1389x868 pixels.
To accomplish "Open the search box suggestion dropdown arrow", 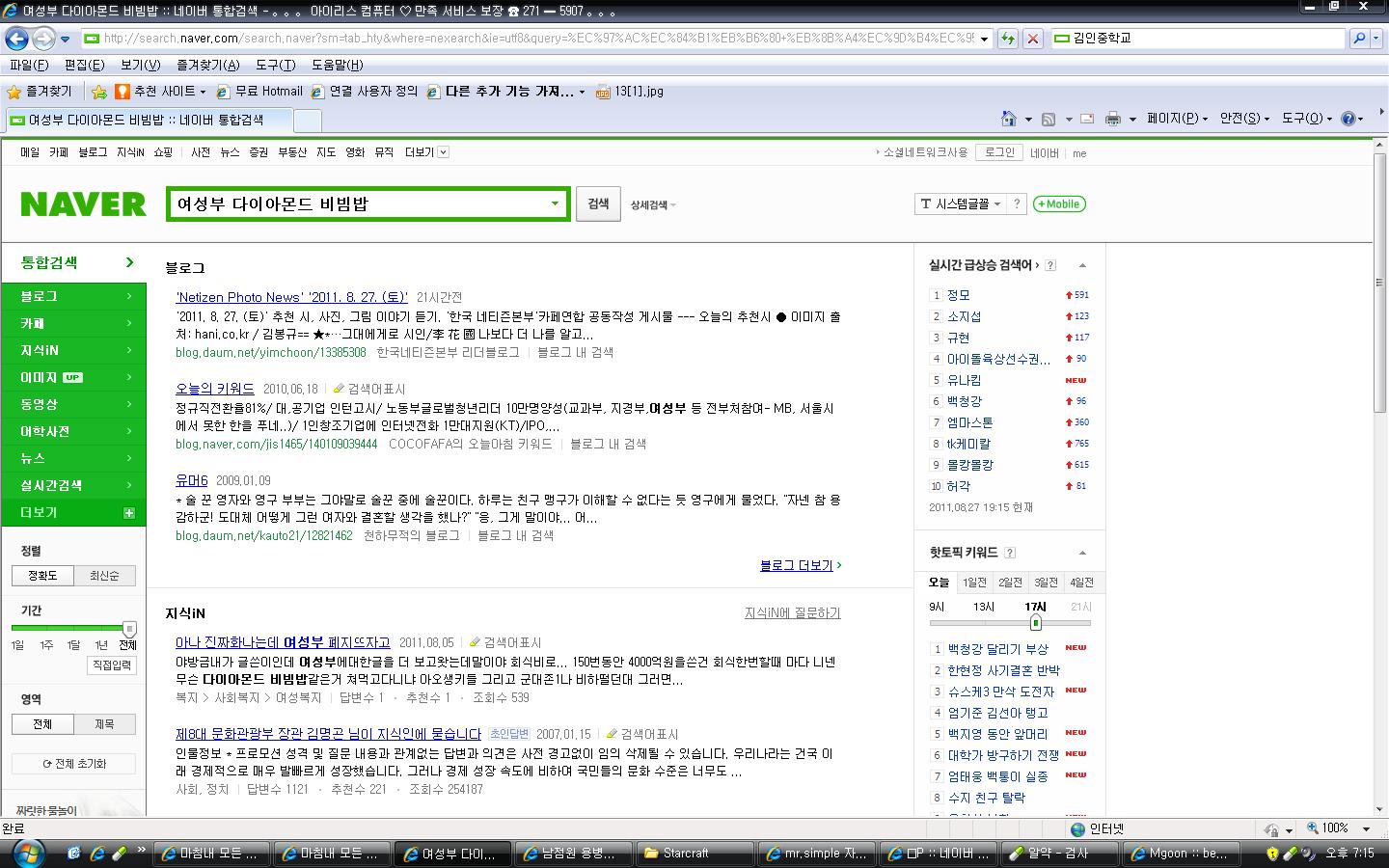I will point(555,203).
